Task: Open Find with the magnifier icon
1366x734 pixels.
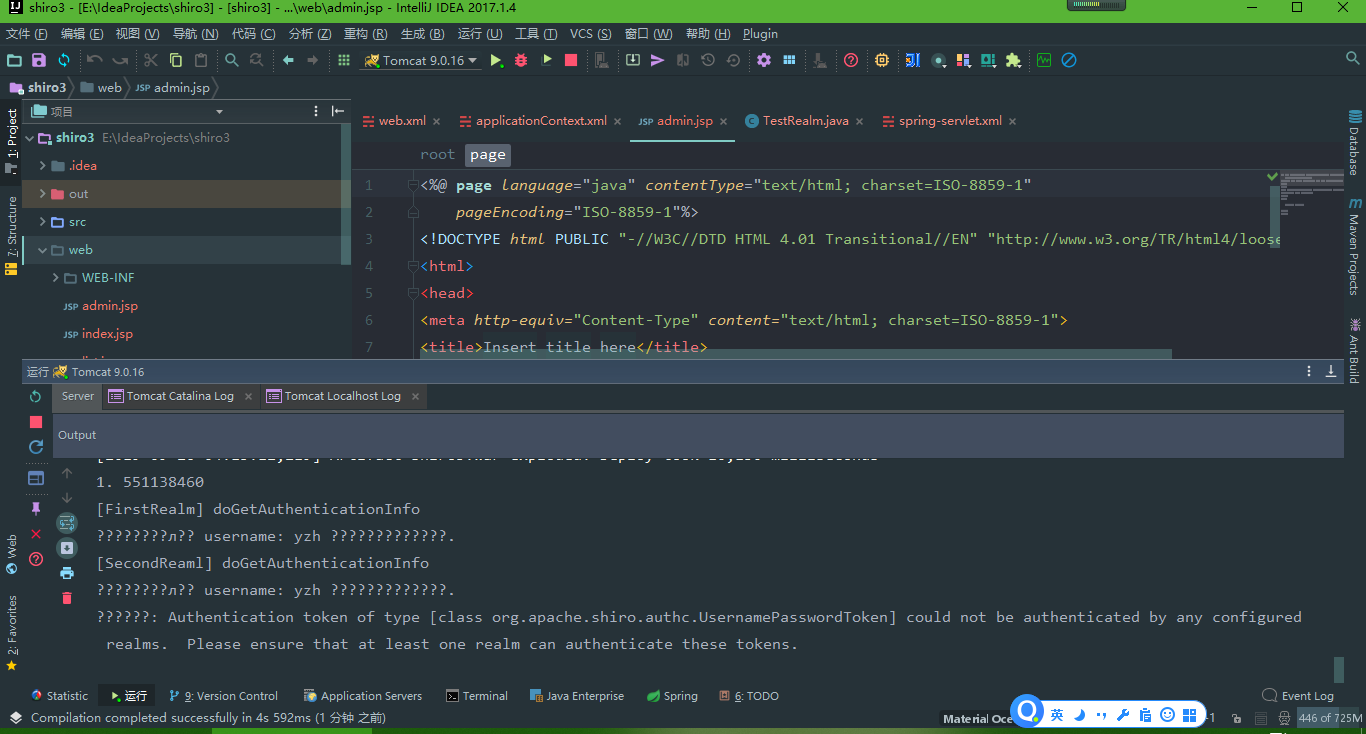Action: (232, 60)
